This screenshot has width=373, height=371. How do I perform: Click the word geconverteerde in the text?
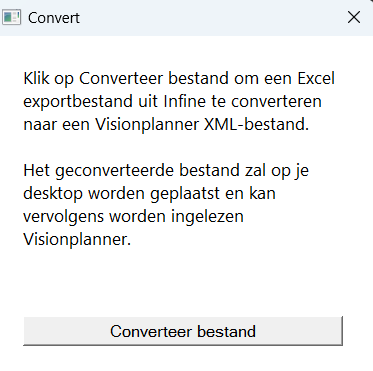coord(115,171)
